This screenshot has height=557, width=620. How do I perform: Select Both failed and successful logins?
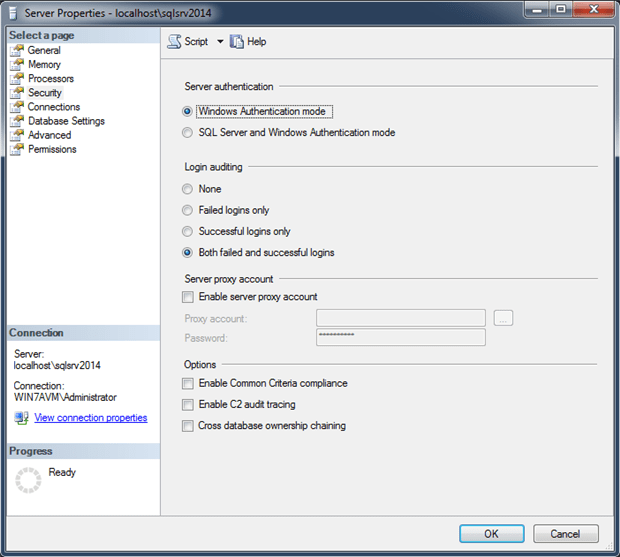coord(187,253)
